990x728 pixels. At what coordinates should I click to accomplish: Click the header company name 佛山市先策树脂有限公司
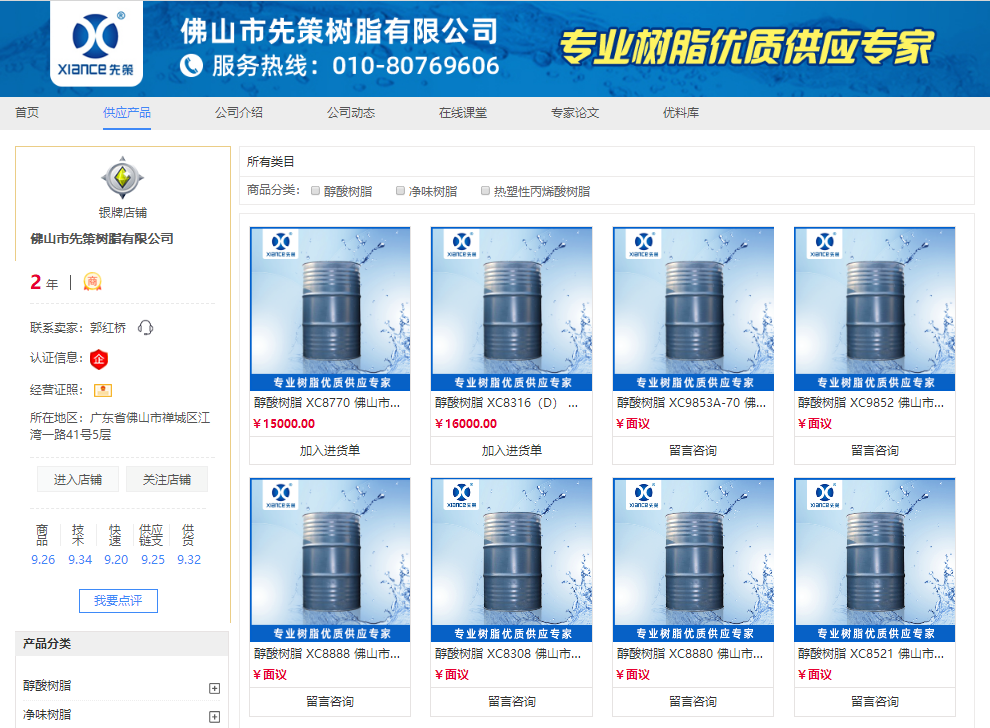click(339, 31)
